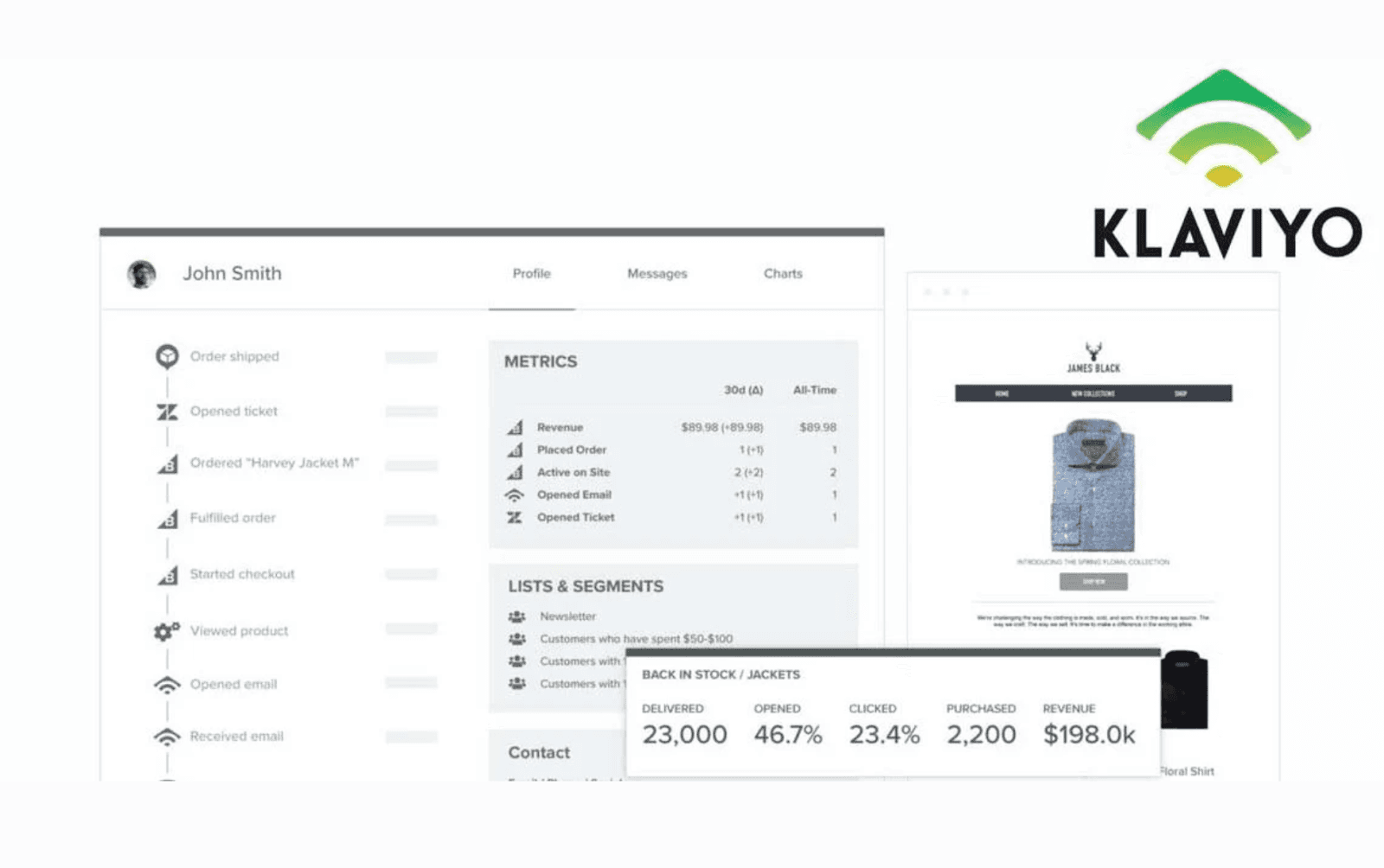
Task: Click the black shirt product image
Action: pos(1184,690)
